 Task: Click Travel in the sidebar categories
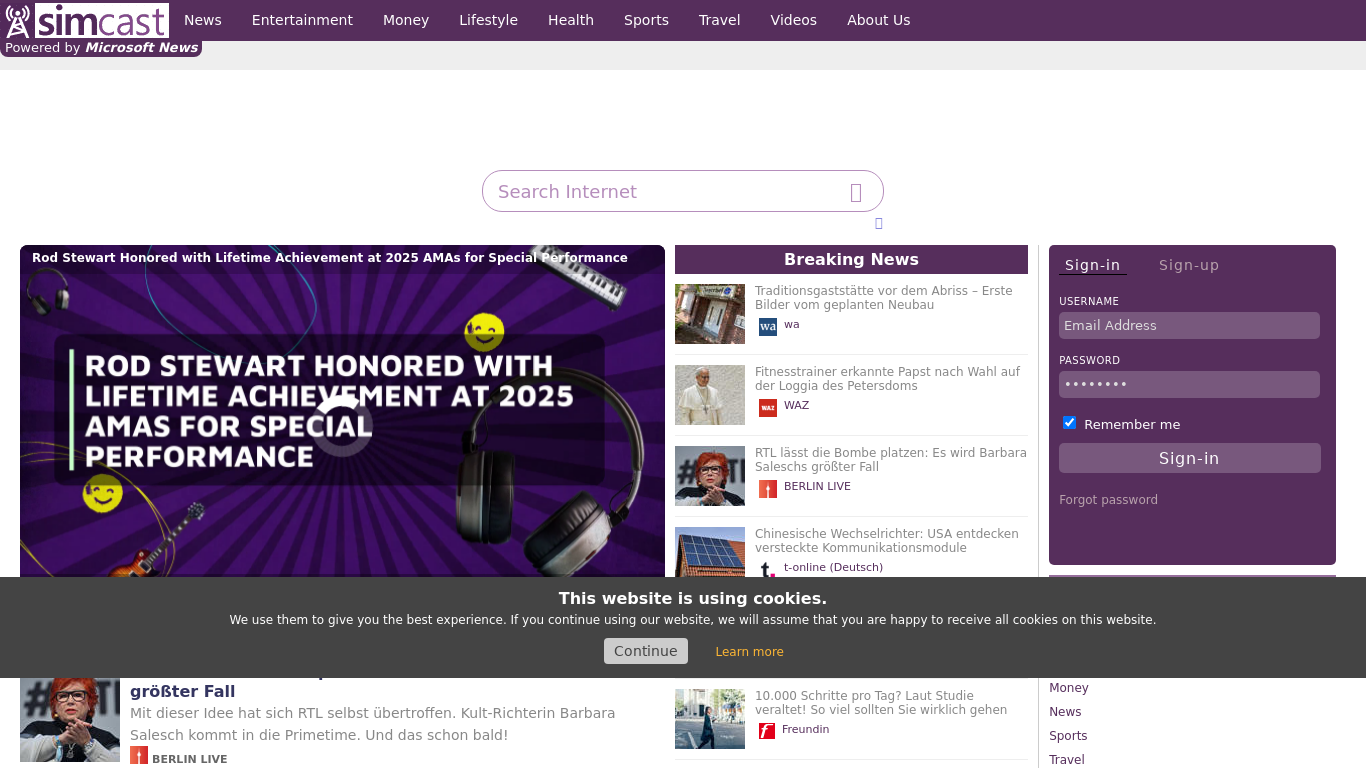pos(1067,760)
